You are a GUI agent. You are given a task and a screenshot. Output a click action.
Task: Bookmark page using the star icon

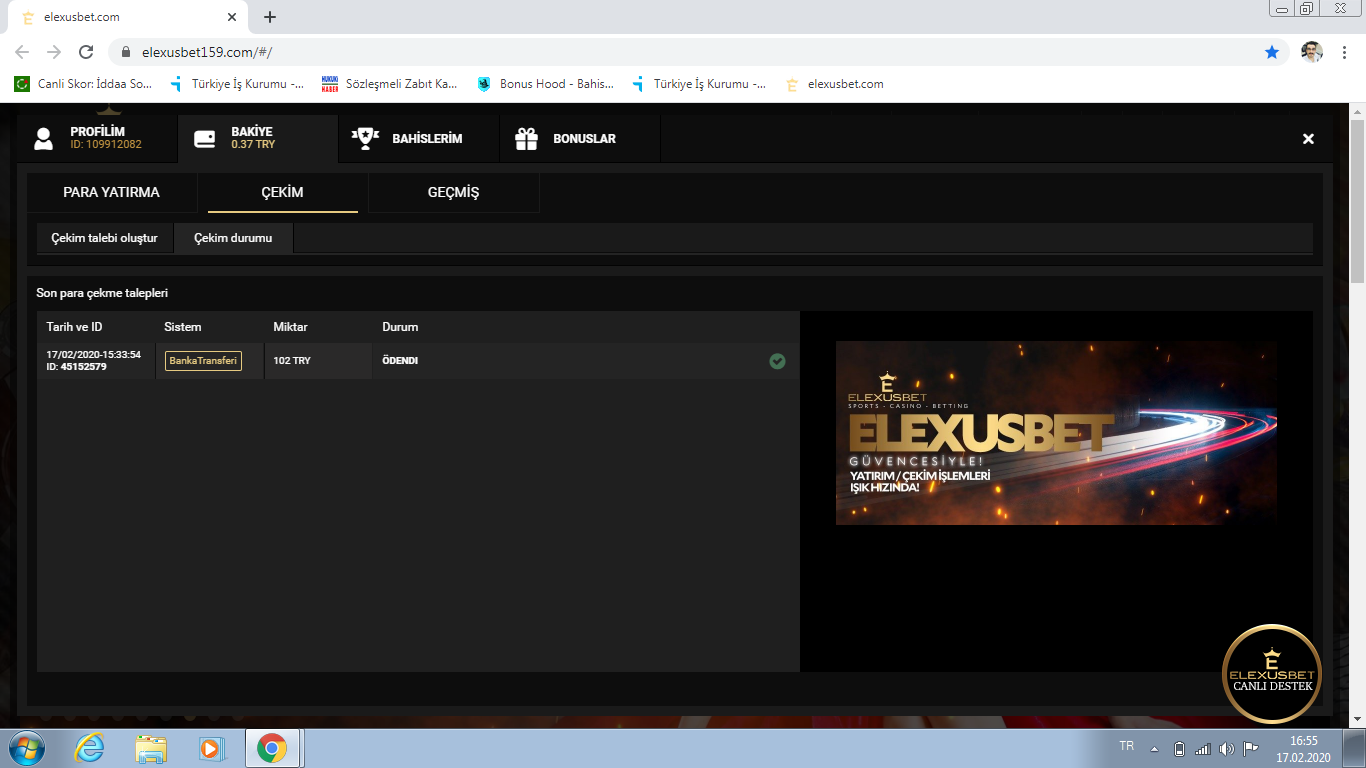(x=1271, y=52)
